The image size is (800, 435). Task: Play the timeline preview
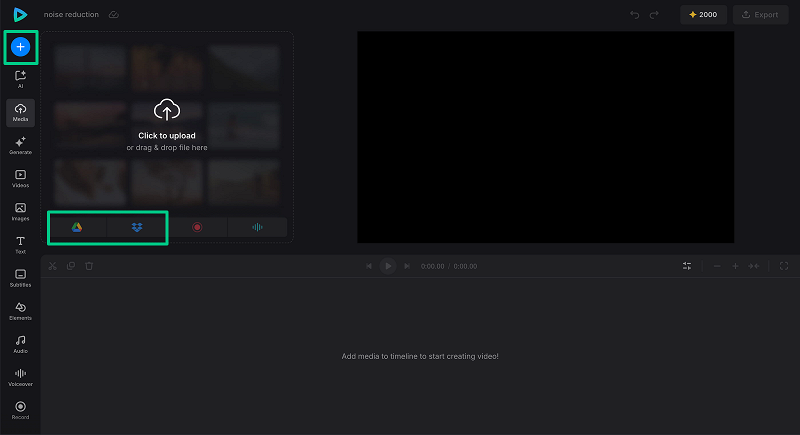(x=388, y=266)
